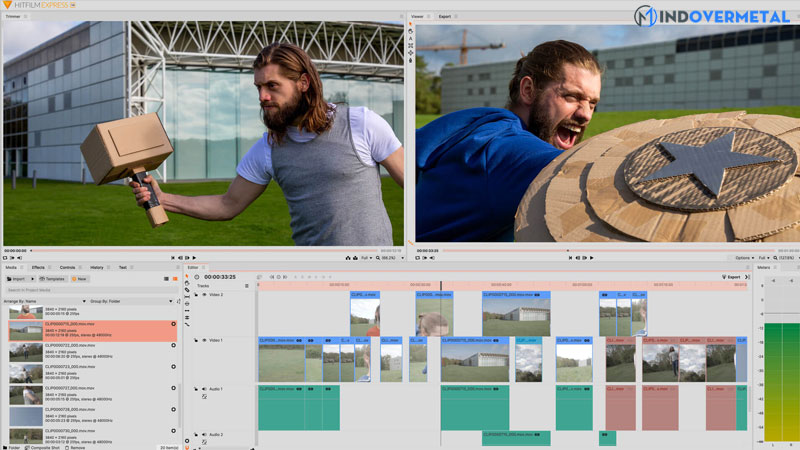The width and height of the screenshot is (800, 450).
Task: Switch media panel to list view
Action: [x=167, y=279]
